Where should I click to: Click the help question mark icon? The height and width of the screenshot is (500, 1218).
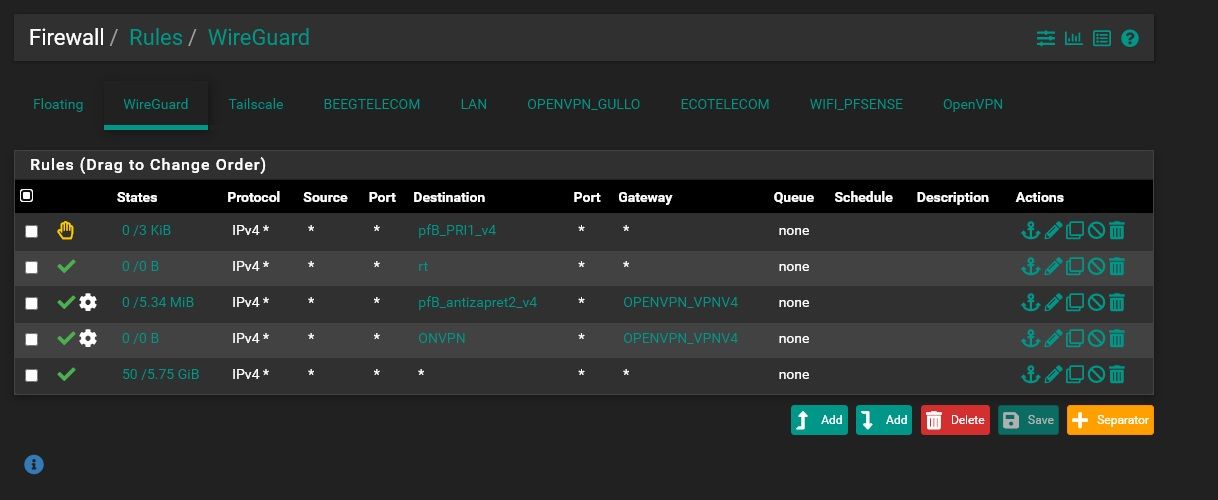coord(1130,38)
